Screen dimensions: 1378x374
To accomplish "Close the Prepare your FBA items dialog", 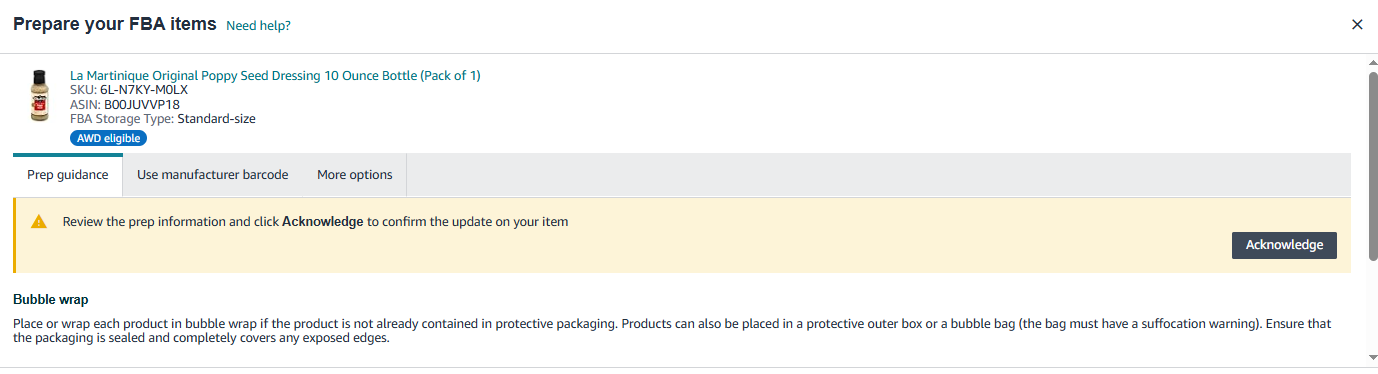I will [x=1357, y=24].
